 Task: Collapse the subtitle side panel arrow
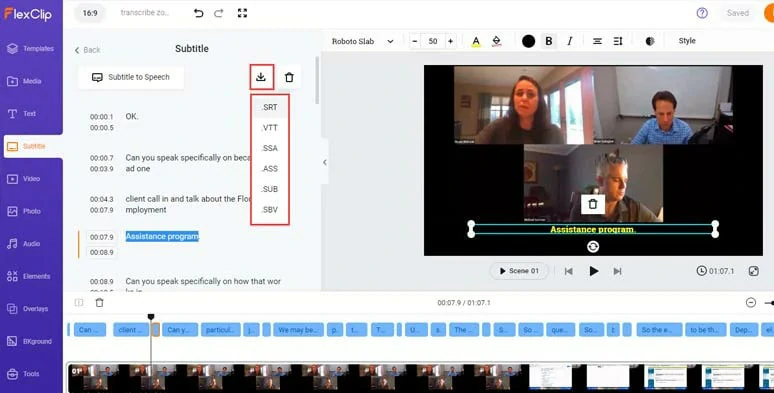click(324, 162)
